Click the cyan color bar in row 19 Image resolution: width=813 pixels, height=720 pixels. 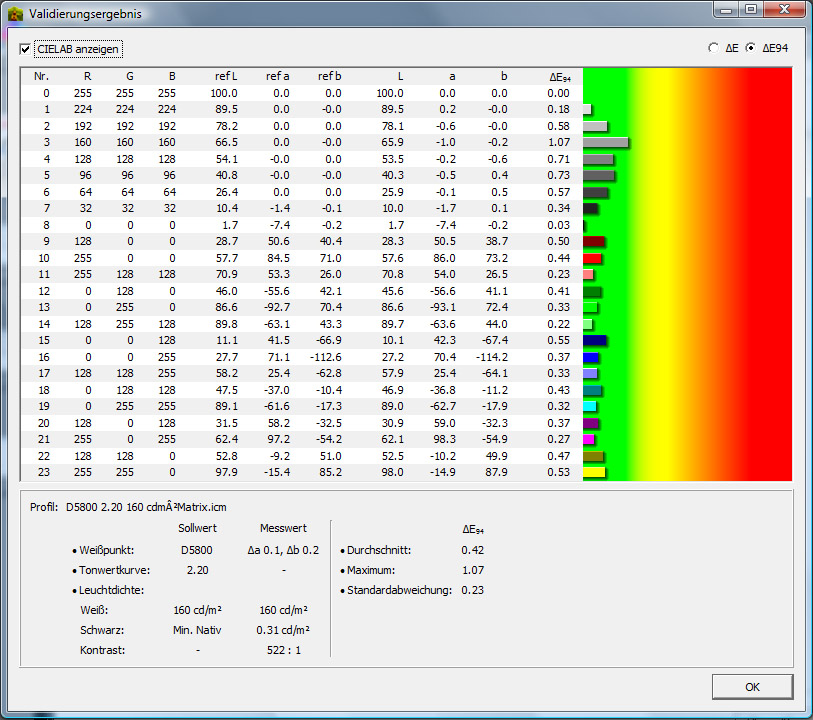[x=590, y=407]
